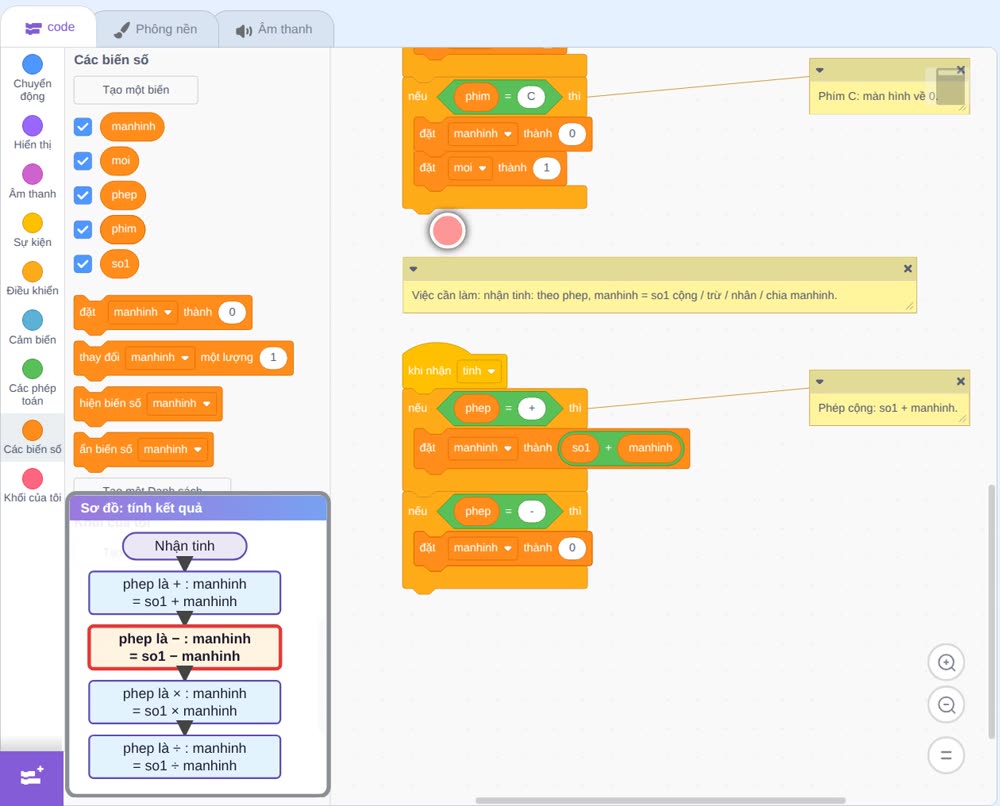Toggle the manhinh variable checkbox
1000x806 pixels.
pos(83,126)
